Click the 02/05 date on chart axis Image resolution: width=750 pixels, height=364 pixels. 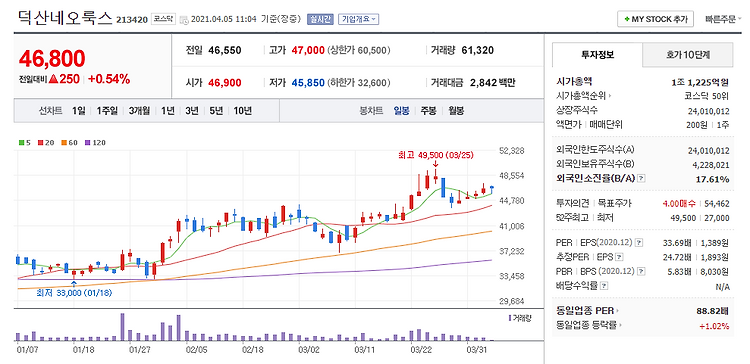196,350
